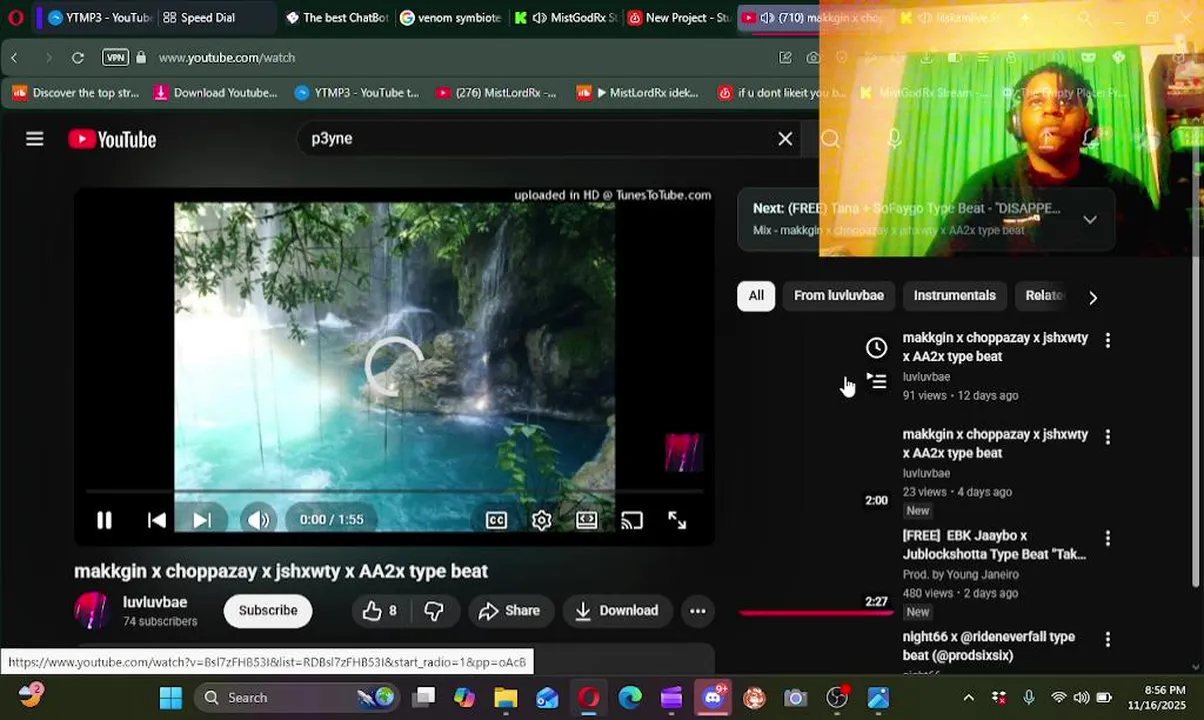Dislike the video with thumbs down
The height and width of the screenshot is (720, 1204).
(x=434, y=611)
